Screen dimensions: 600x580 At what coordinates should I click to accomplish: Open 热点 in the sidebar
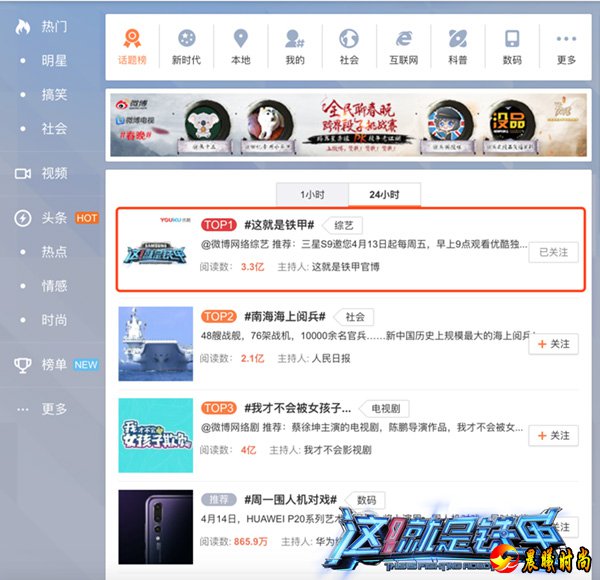[x=54, y=252]
